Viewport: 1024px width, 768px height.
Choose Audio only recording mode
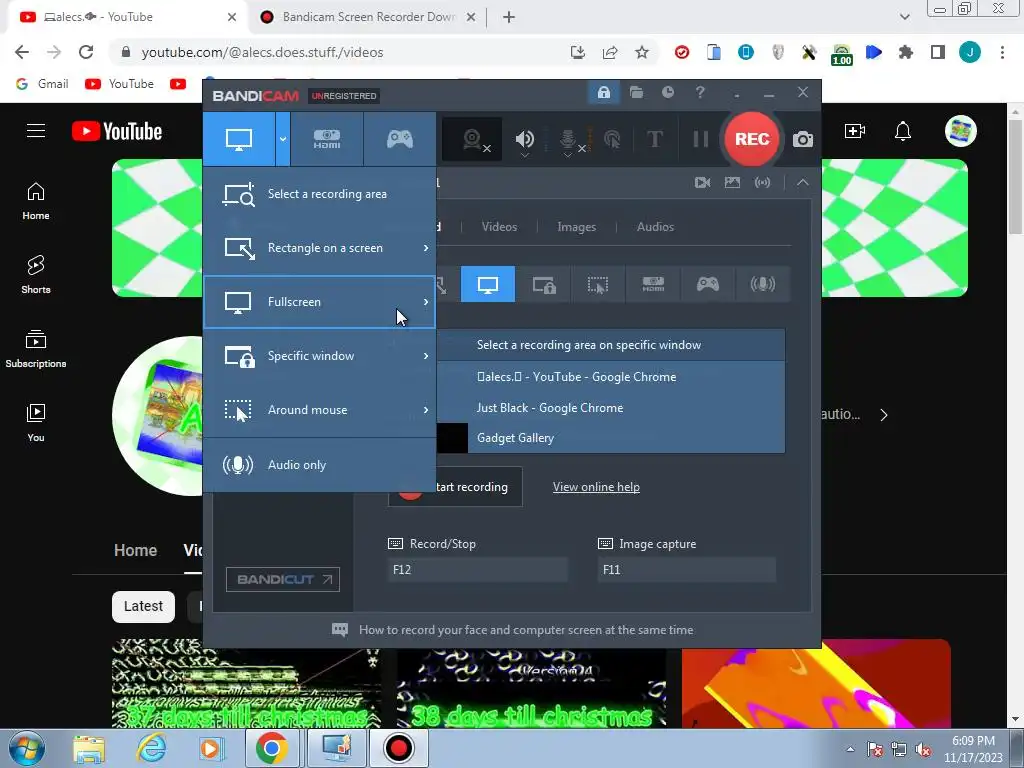(x=319, y=465)
